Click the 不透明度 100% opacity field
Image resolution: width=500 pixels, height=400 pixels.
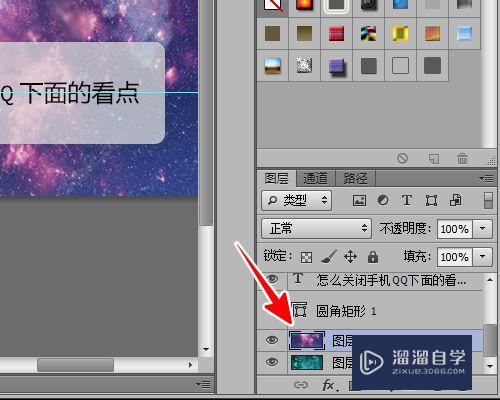(455, 229)
